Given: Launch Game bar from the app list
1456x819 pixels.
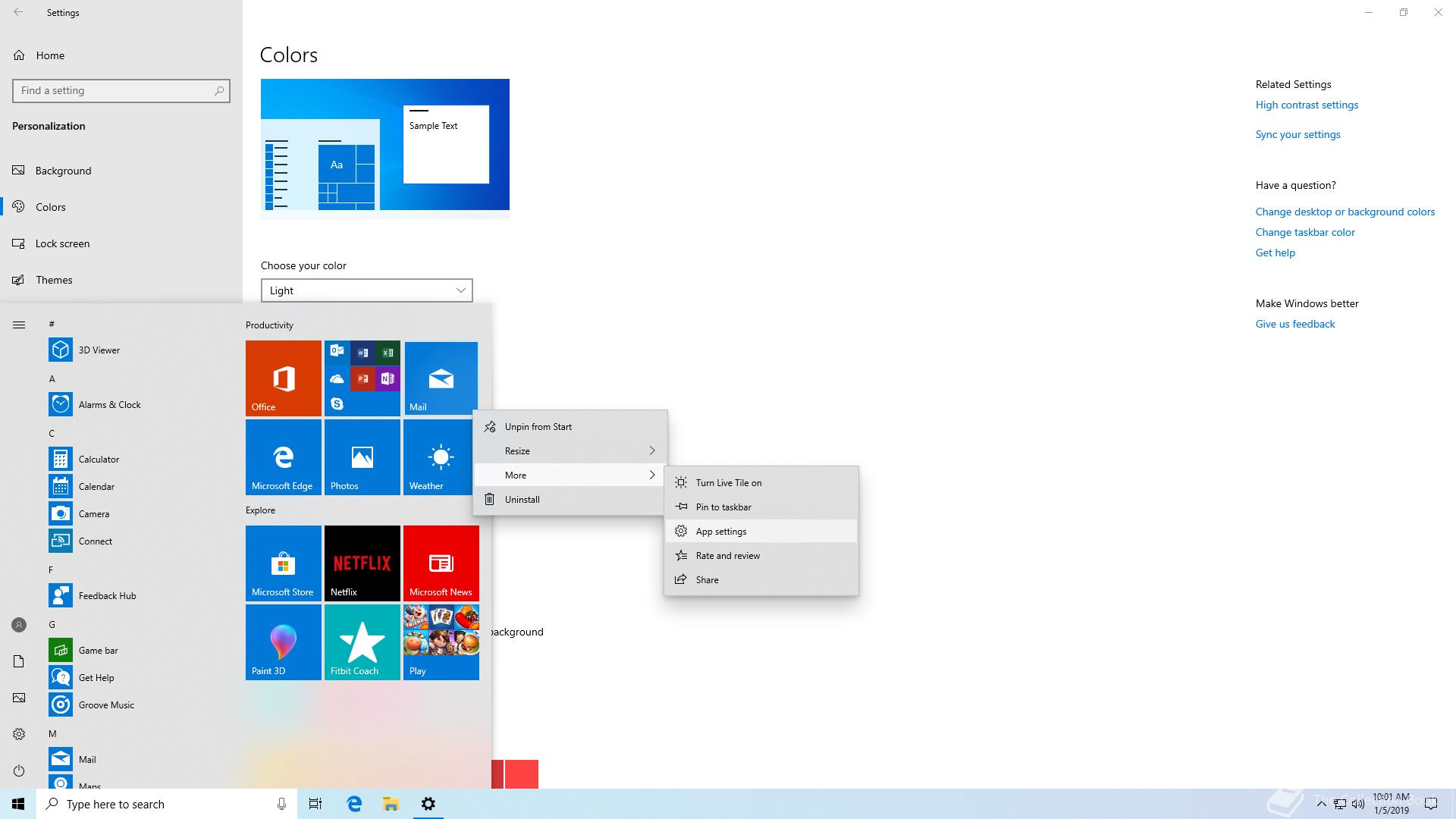Looking at the screenshot, I should tap(136, 650).
